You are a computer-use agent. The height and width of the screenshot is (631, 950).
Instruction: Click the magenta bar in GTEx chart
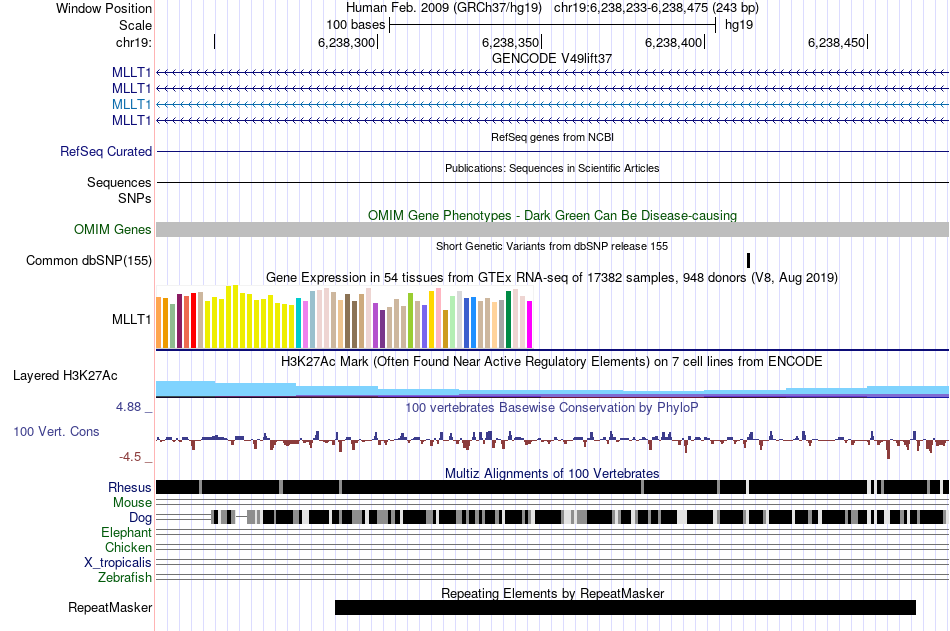pyautogui.click(x=530, y=325)
